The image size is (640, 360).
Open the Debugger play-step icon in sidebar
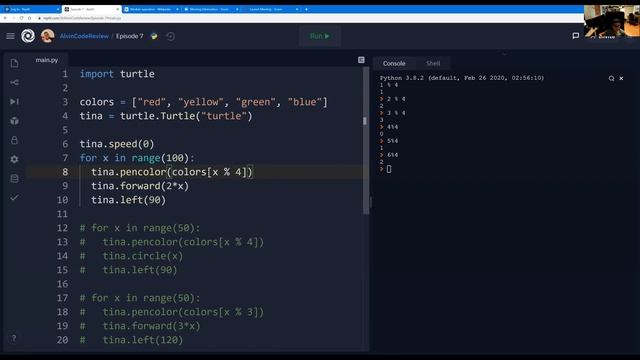pos(14,101)
